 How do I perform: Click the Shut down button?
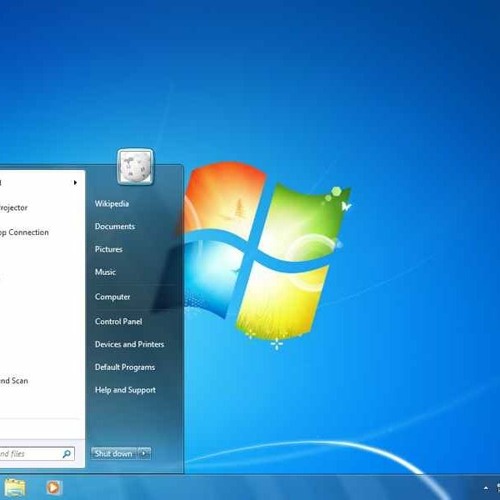114,453
